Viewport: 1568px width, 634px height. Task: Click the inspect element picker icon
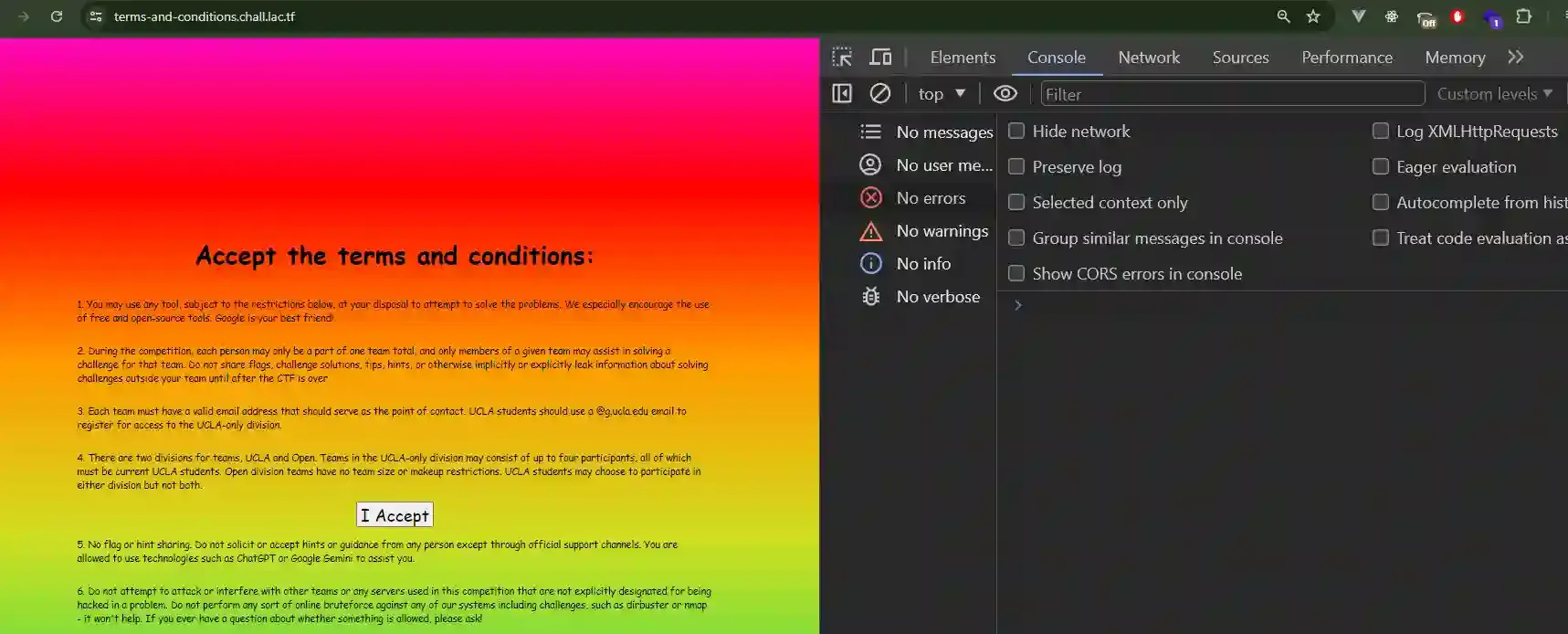coord(842,58)
